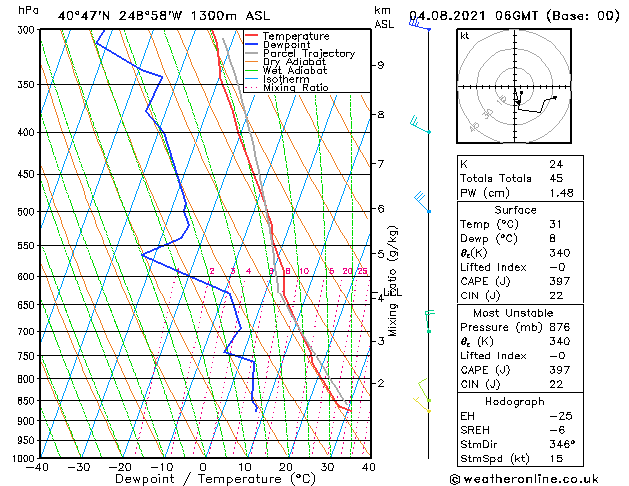629x486 pixels.
Task: Click the green wind barb at 700 hPa
Action: (430, 322)
